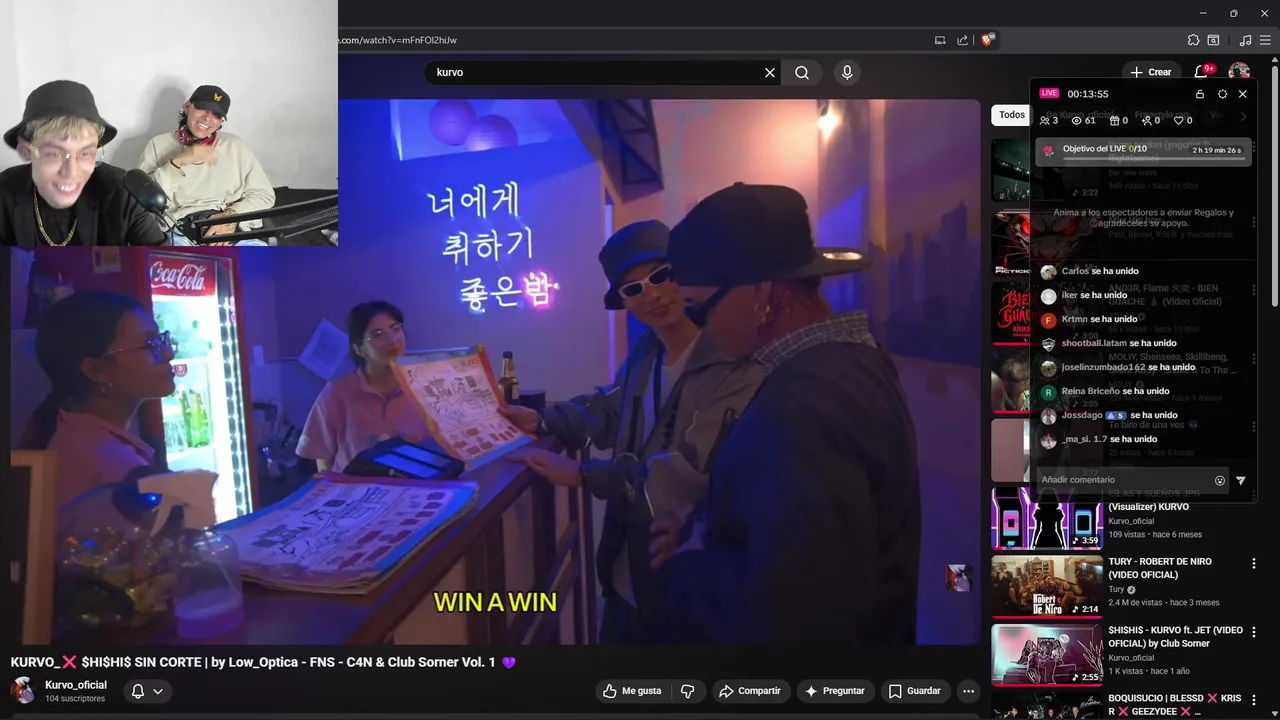Click Reina Briceño se ha unido message
The width and height of the screenshot is (1280, 720).
[x=1115, y=391]
